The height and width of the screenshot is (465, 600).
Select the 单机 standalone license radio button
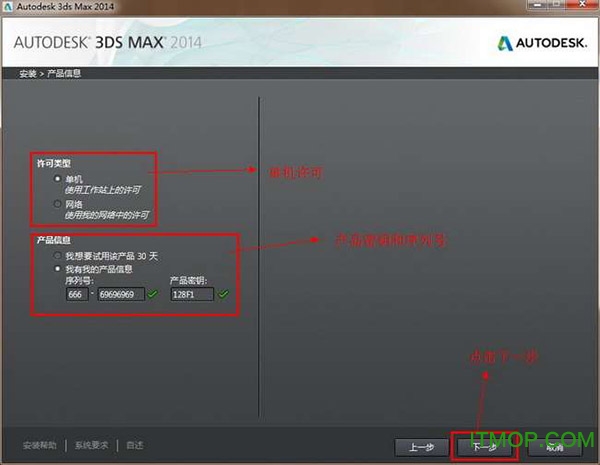[57, 178]
